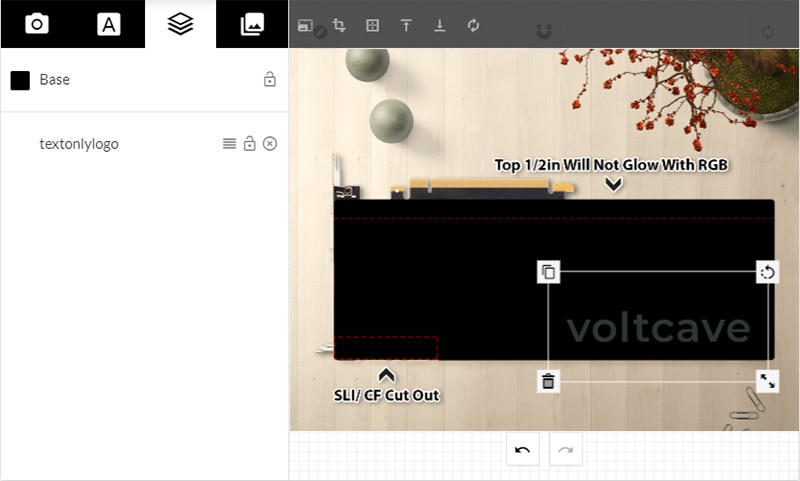Open the image gallery tab
The image size is (800, 481).
(252, 24)
